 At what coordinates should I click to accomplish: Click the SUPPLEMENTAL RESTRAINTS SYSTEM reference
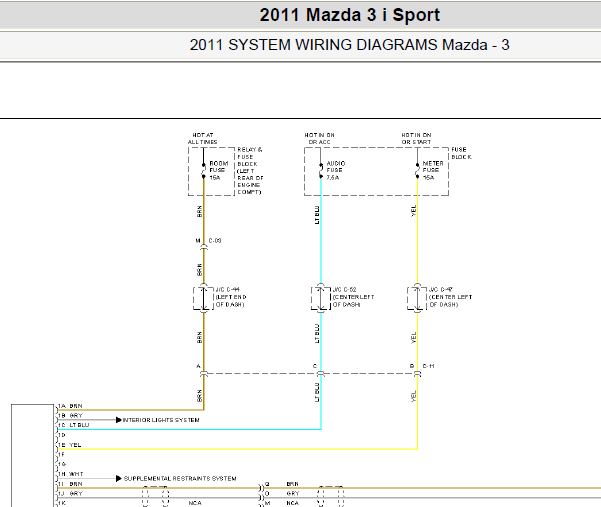[x=180, y=478]
